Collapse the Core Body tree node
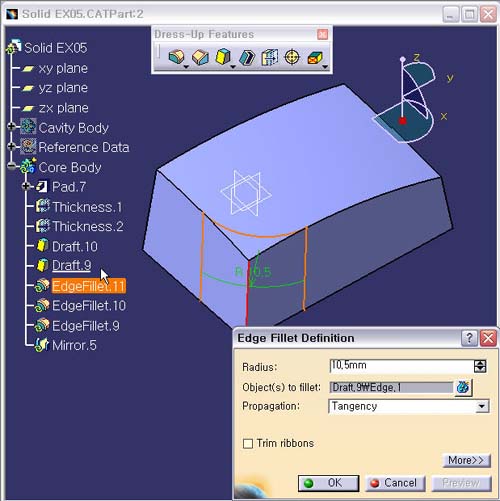Viewport: 500px width, 501px height. pos(11,166)
